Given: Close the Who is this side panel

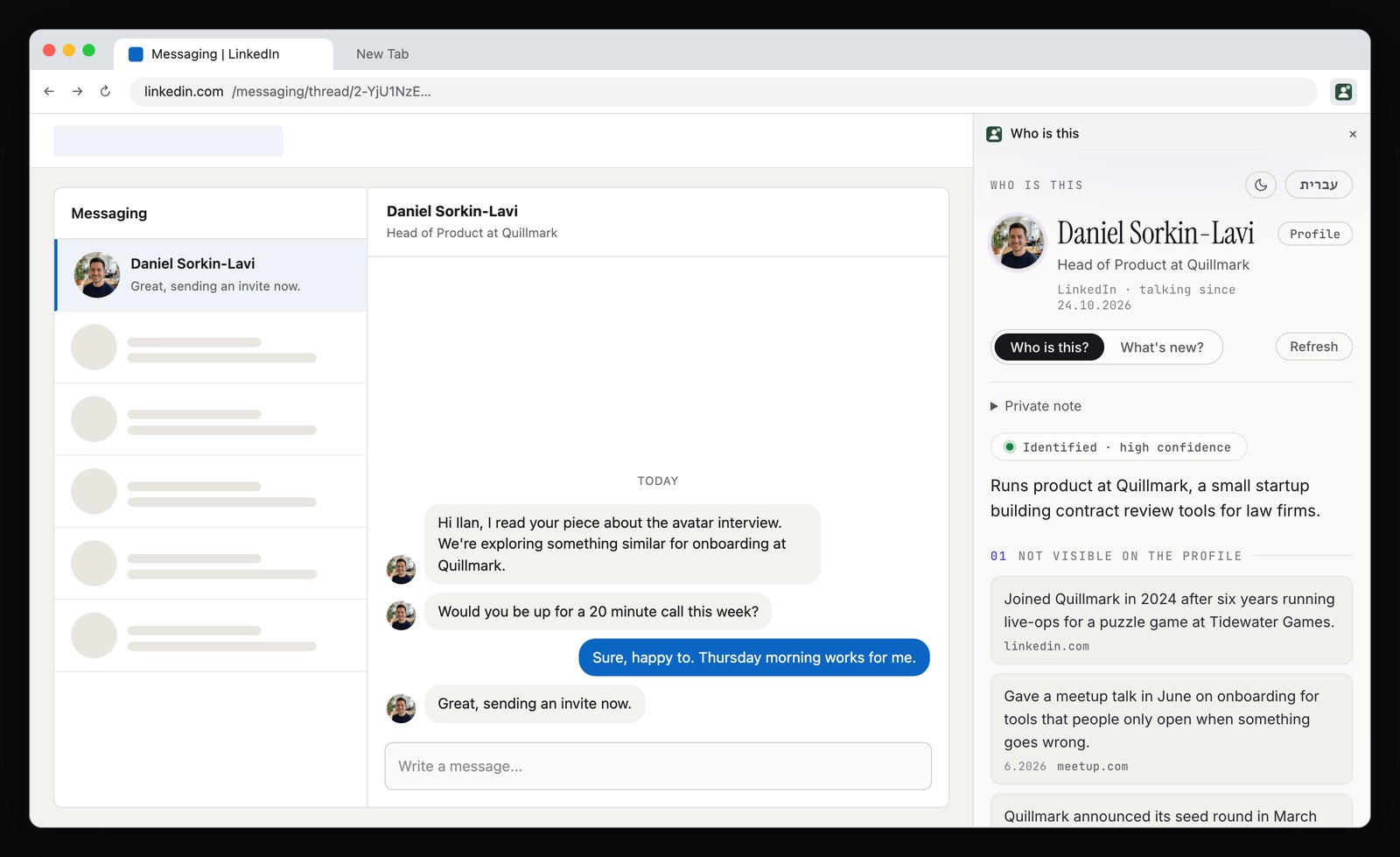Looking at the screenshot, I should point(1353,134).
